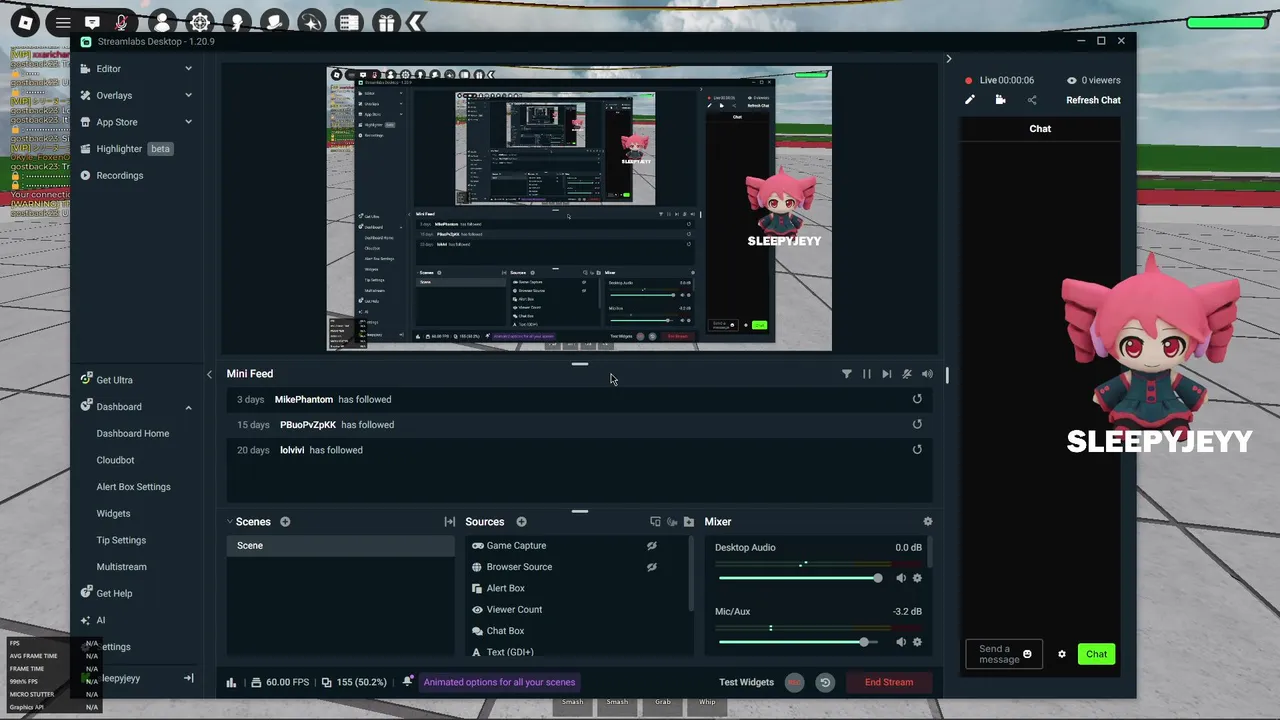1280x720 pixels.
Task: Mute Mic/Aux speaker icon
Action: [901, 642]
